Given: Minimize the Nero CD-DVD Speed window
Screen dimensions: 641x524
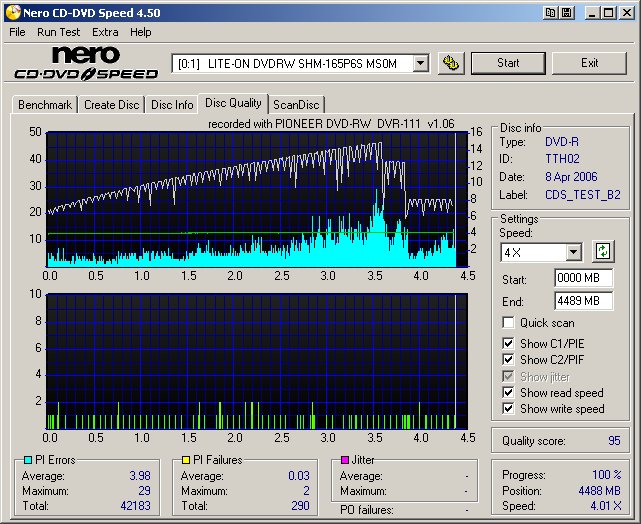Looking at the screenshot, I should click(592, 13).
